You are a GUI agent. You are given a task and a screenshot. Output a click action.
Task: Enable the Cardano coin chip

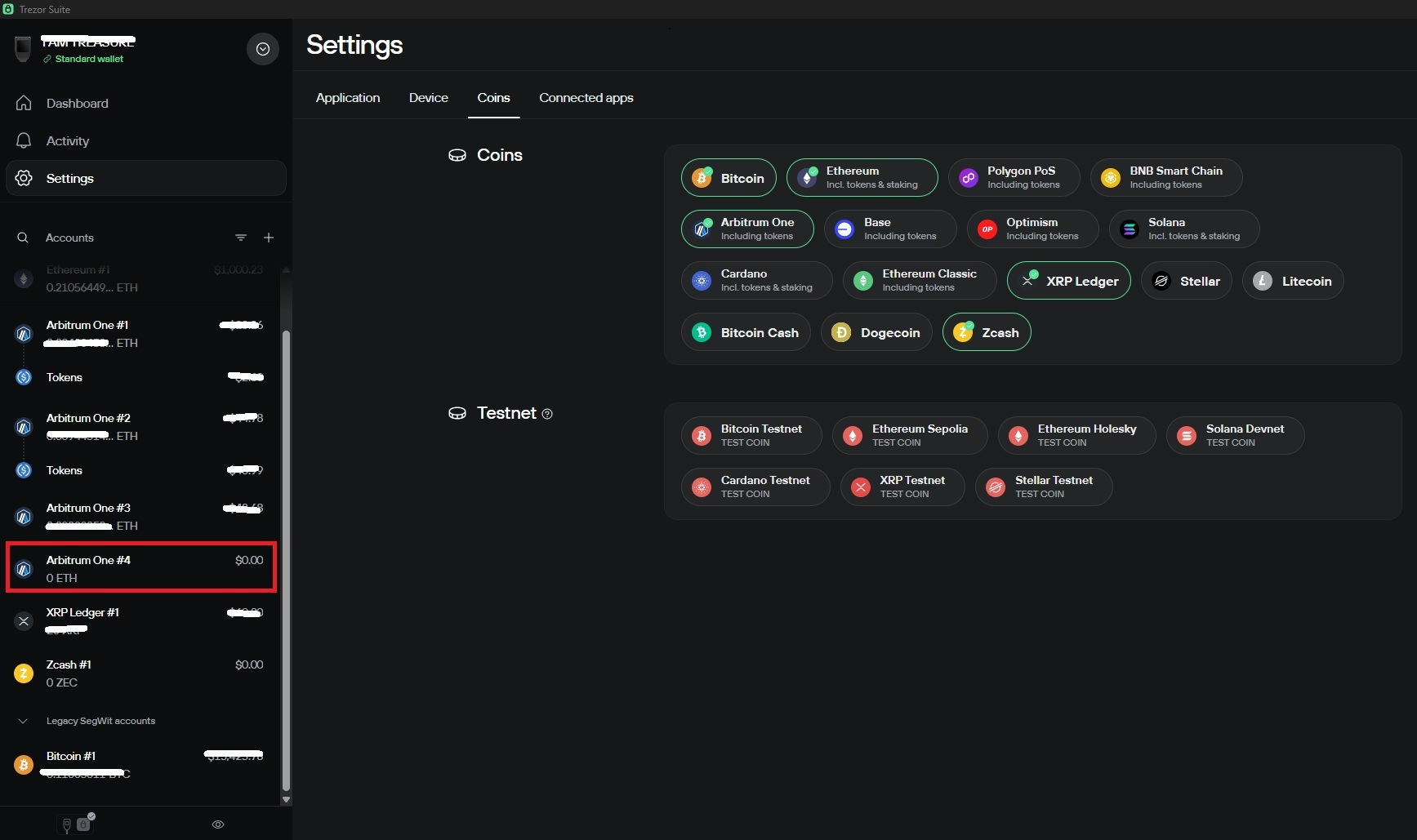point(756,281)
